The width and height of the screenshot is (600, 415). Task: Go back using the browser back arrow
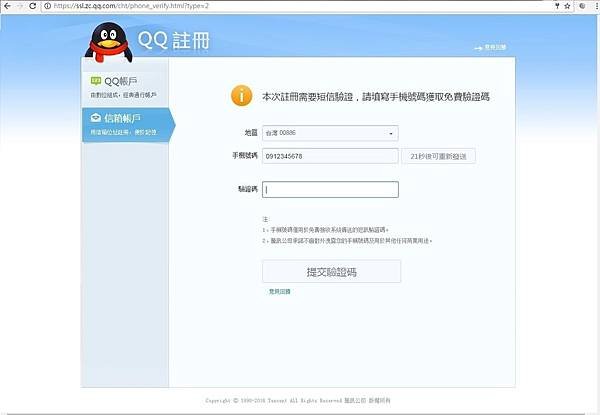[7, 6]
